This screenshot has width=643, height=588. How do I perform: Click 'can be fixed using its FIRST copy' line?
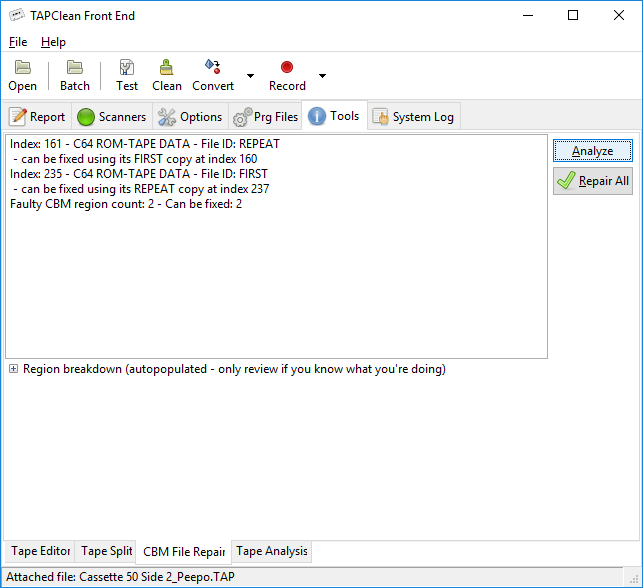(x=135, y=159)
